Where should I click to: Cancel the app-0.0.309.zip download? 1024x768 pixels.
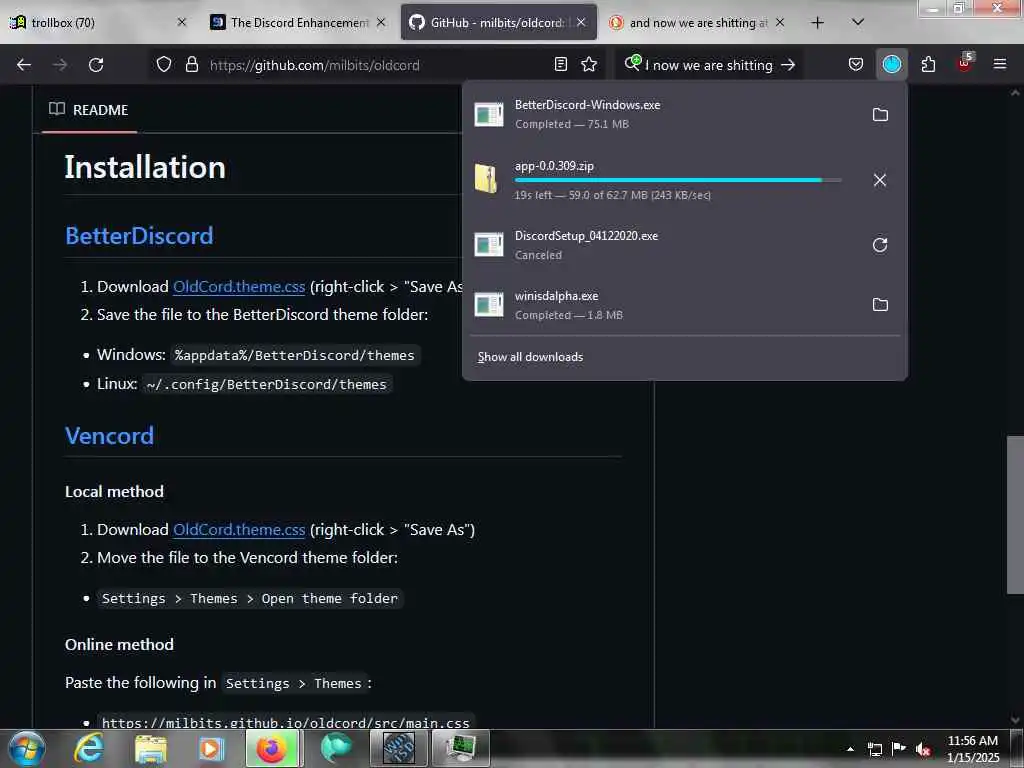pos(880,180)
